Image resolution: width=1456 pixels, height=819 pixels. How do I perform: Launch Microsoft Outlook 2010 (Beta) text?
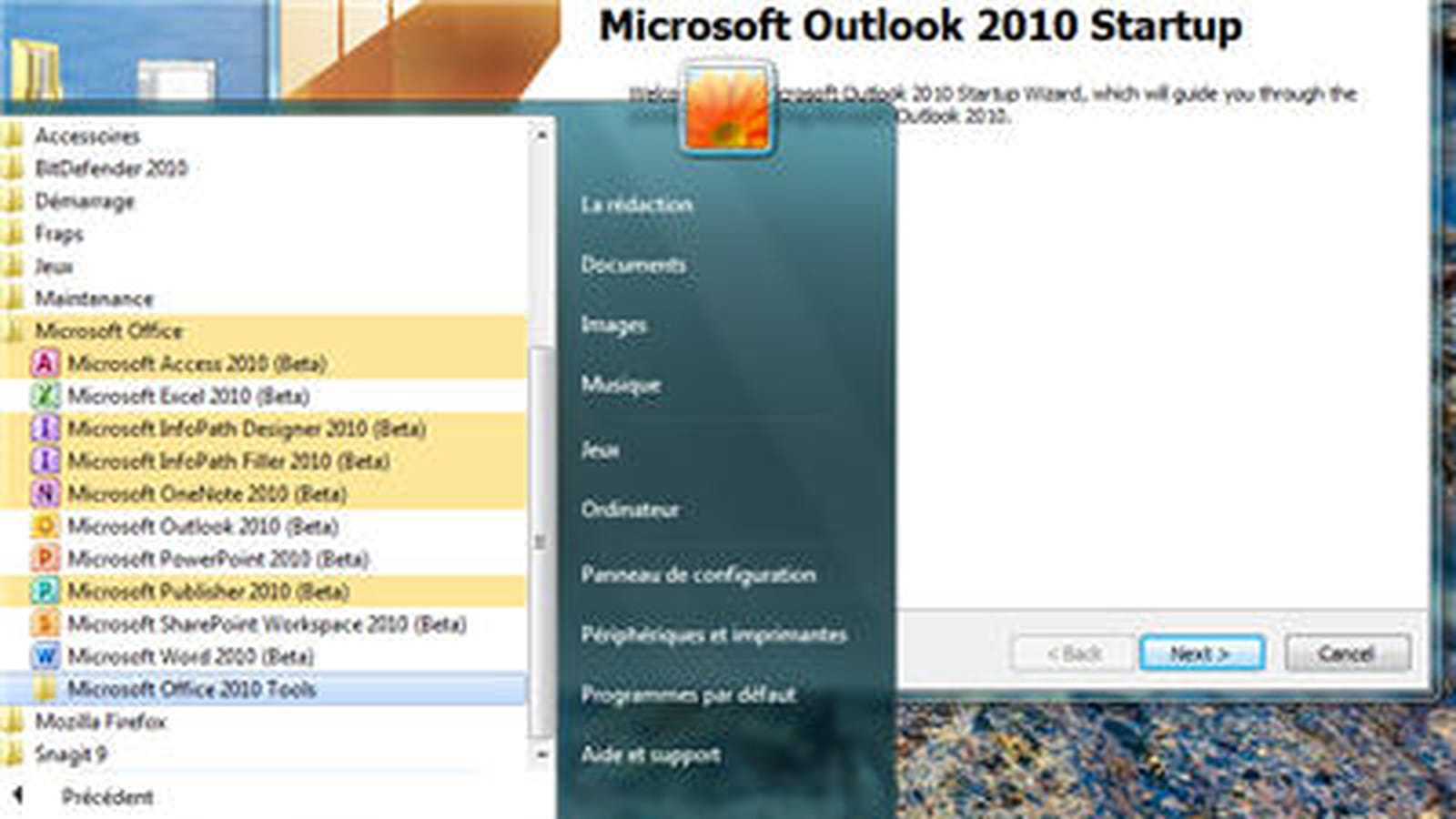(x=203, y=527)
